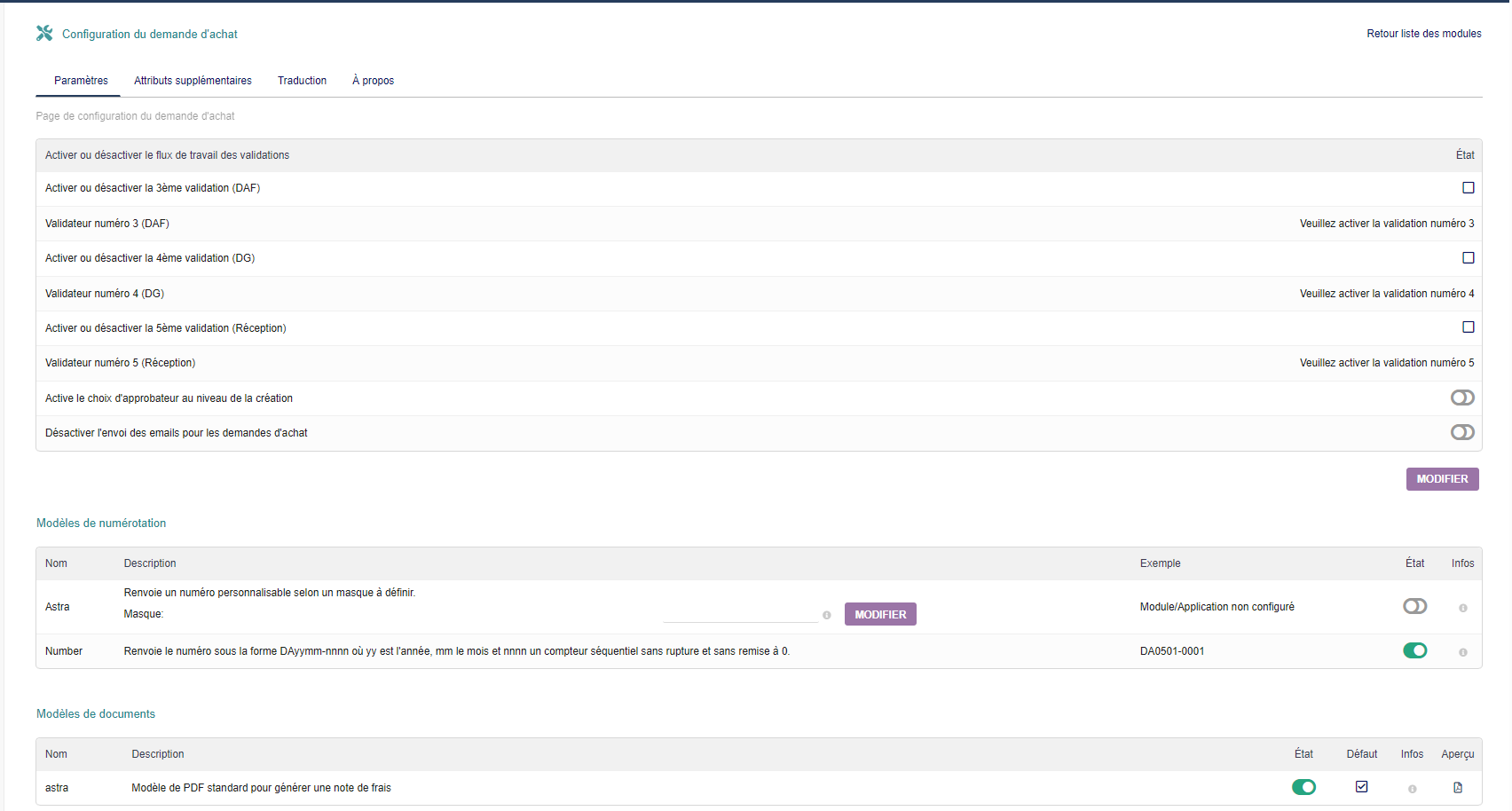Switch to the Traduction tab
Viewport: 1512px width, 811px height.
pyautogui.click(x=302, y=81)
